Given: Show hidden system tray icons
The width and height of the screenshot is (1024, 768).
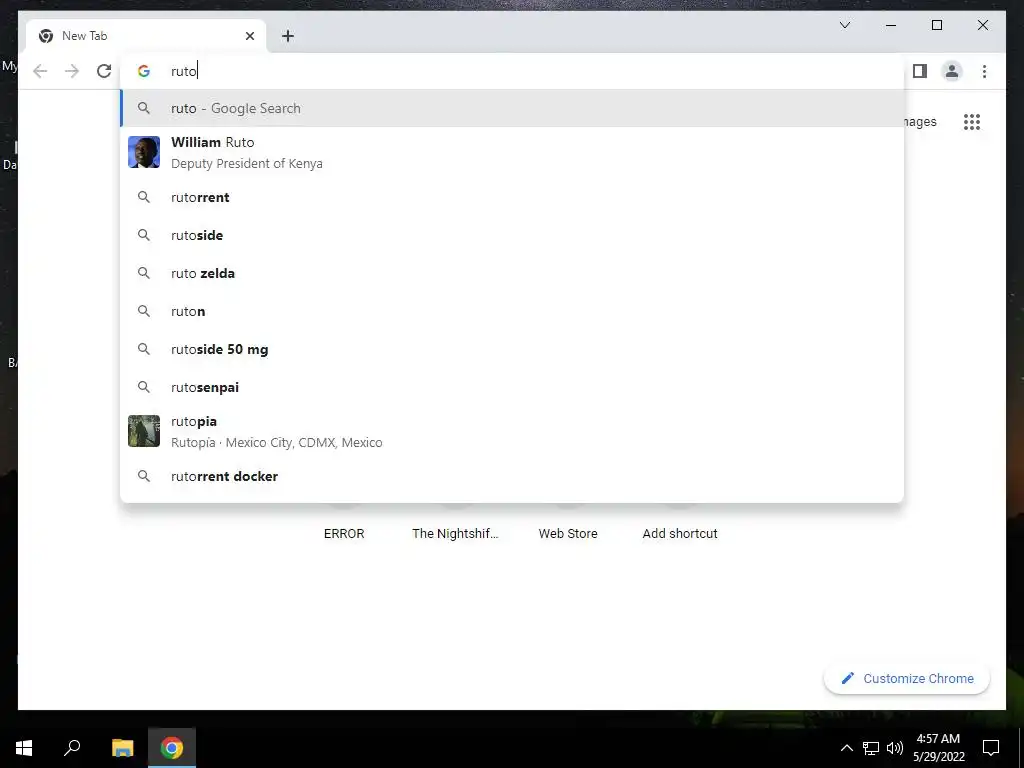Looking at the screenshot, I should coord(846,748).
